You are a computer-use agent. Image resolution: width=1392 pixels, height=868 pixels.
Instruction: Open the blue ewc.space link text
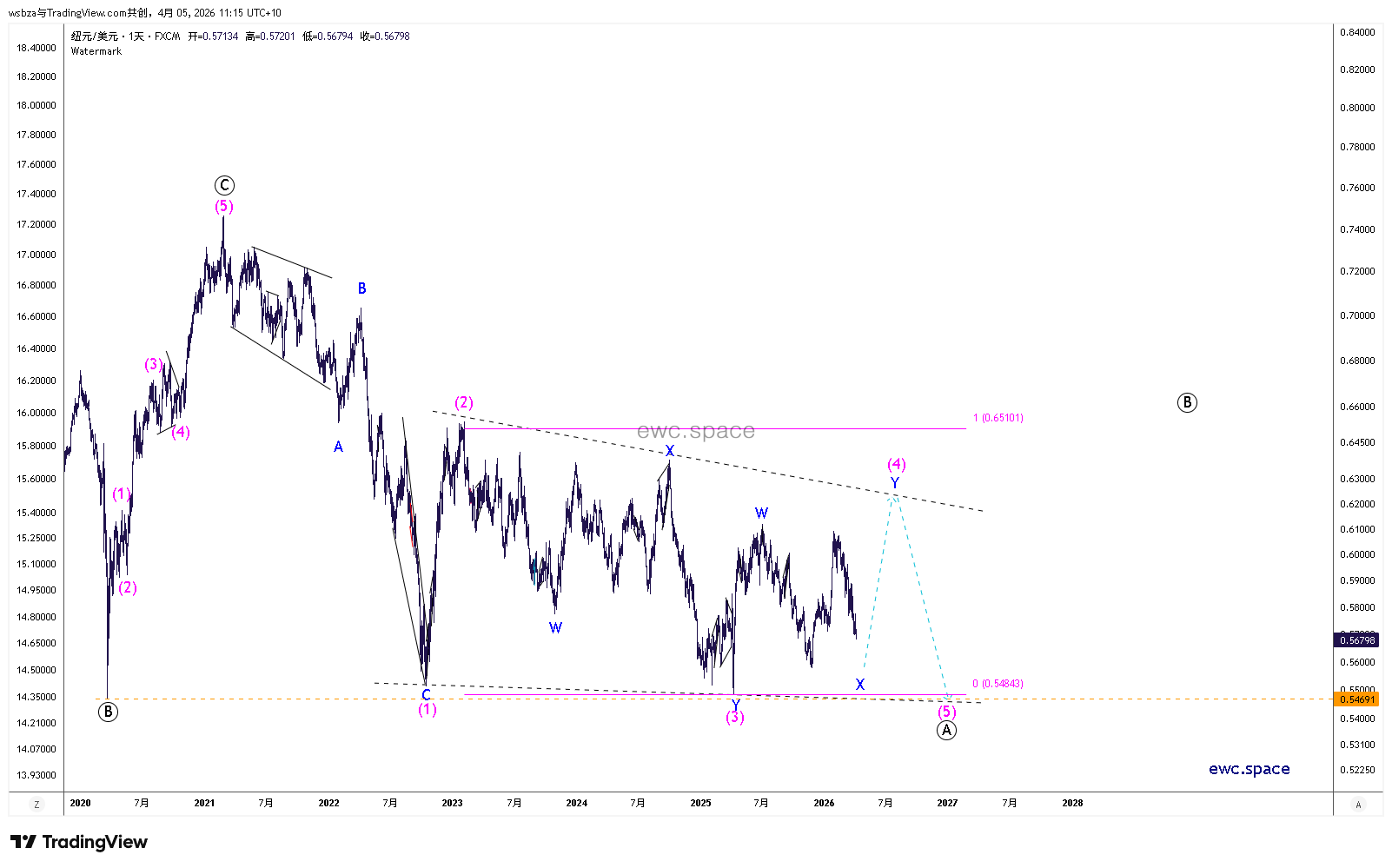1249,769
